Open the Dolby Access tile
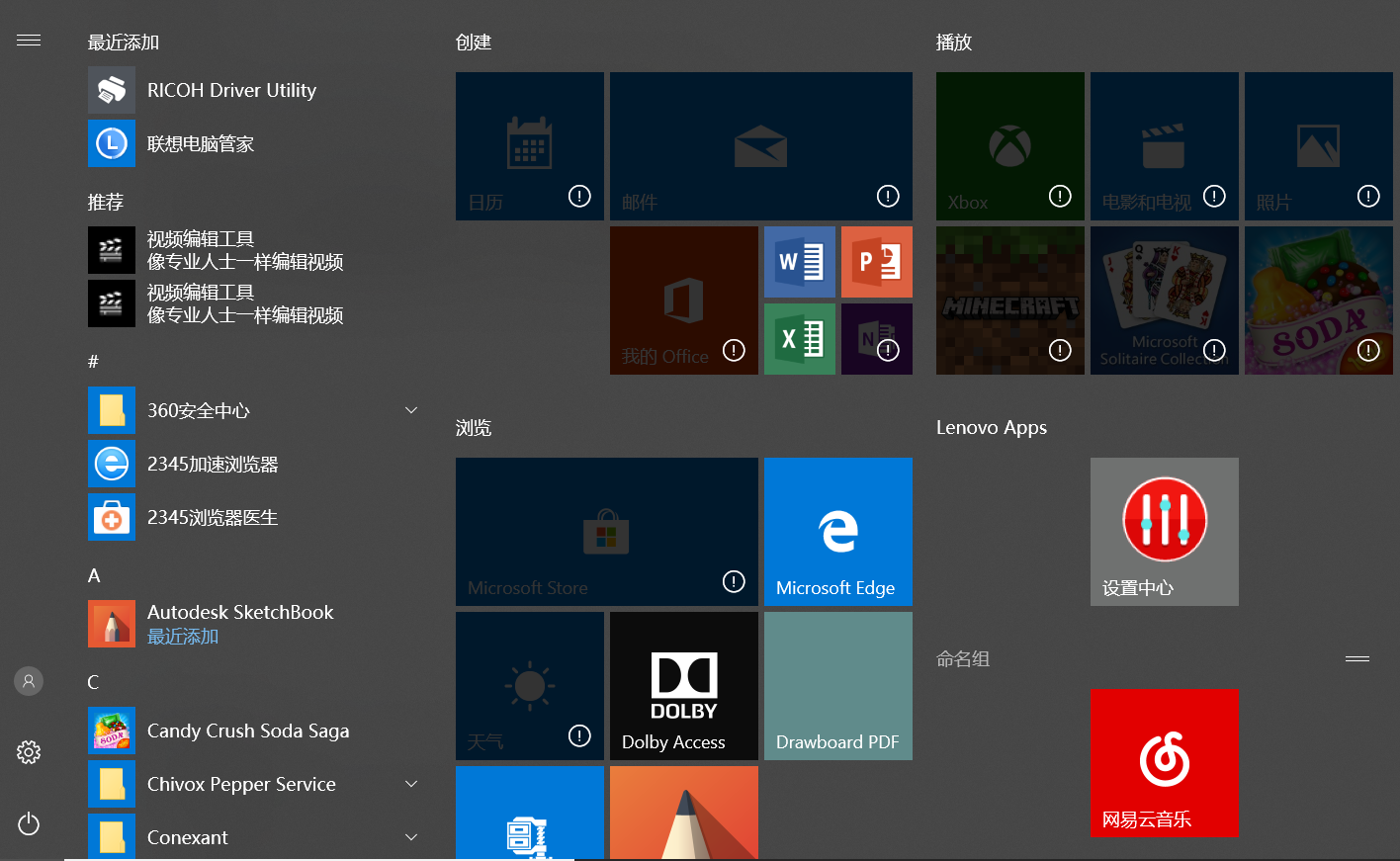The image size is (1400, 861). click(684, 686)
